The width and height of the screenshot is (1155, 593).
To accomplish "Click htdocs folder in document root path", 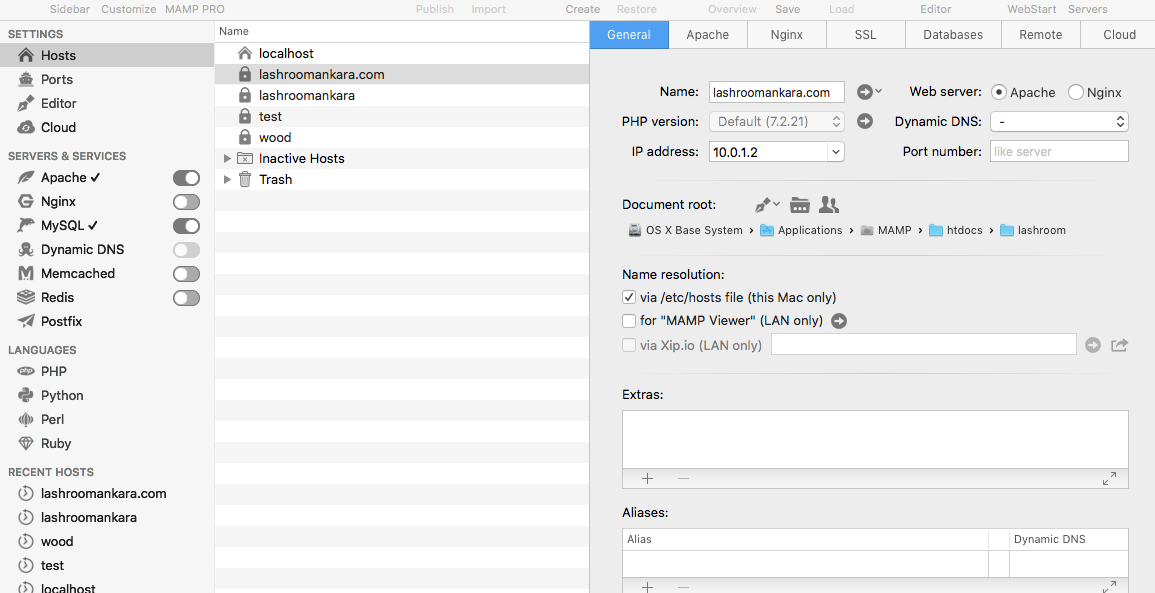I will (x=956, y=230).
